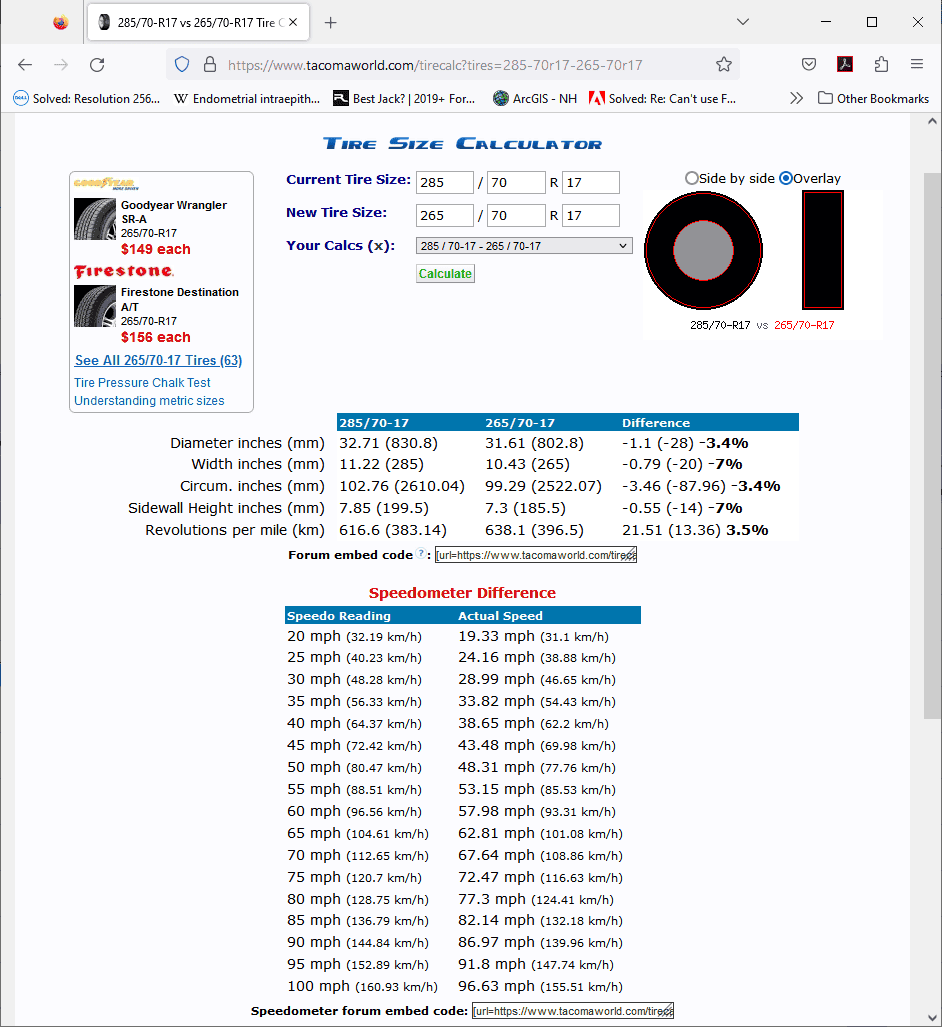
Task: Click the 60 mph speedo reading row
Action: click(354, 812)
